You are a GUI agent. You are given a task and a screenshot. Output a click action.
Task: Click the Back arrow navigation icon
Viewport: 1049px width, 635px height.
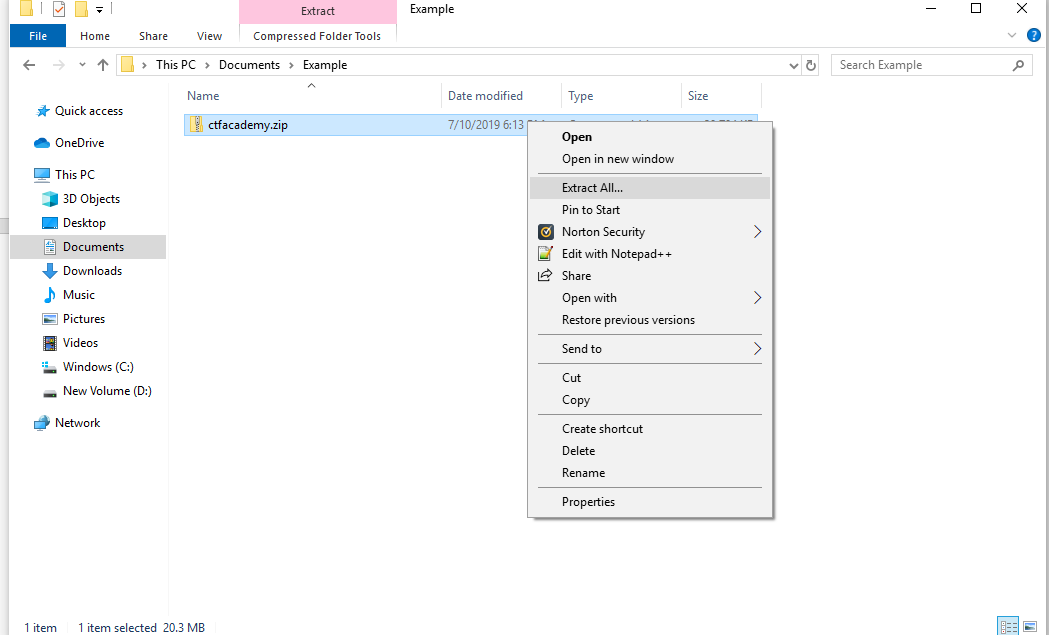click(30, 65)
